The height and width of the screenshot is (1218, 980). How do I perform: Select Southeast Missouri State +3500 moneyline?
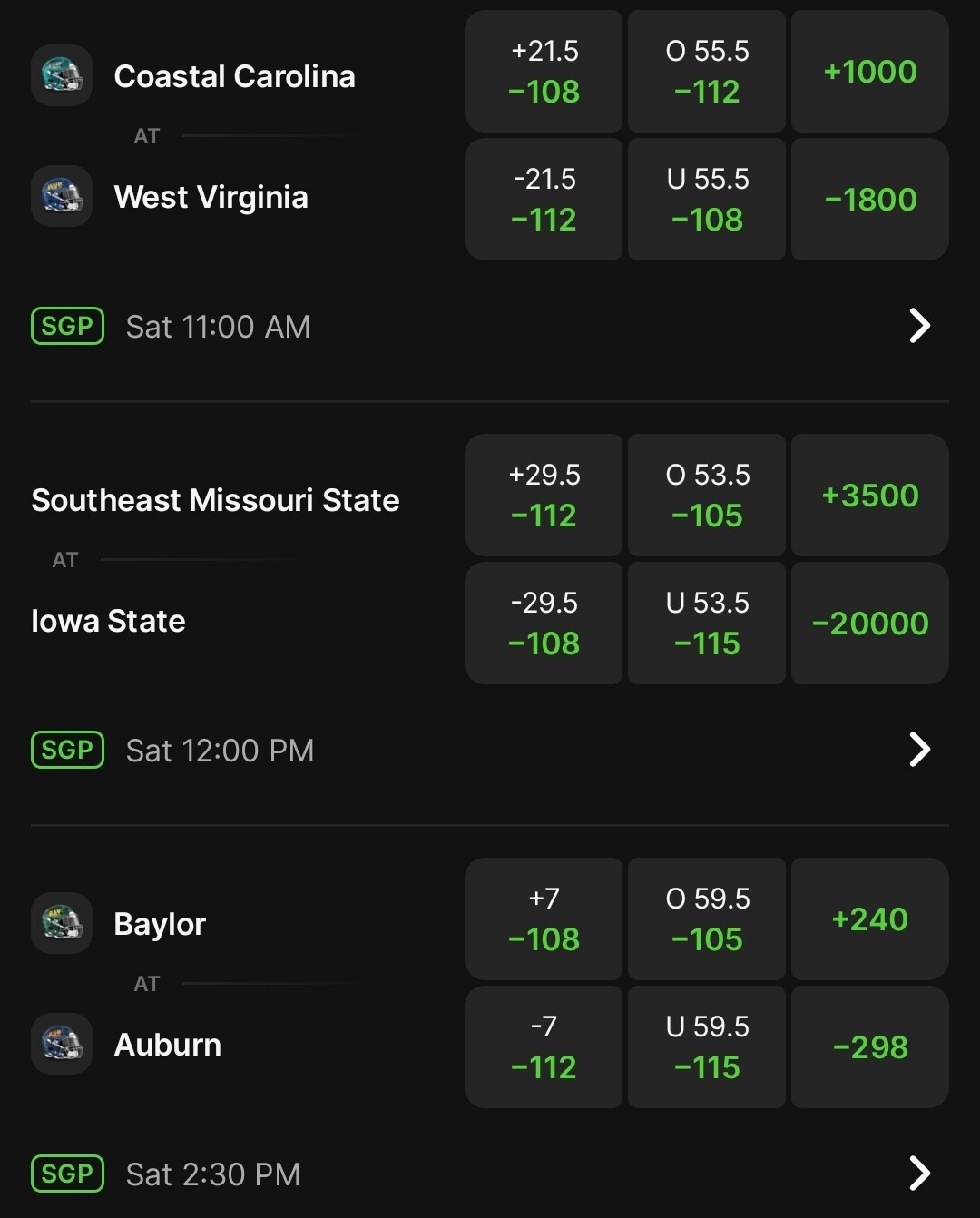870,496
